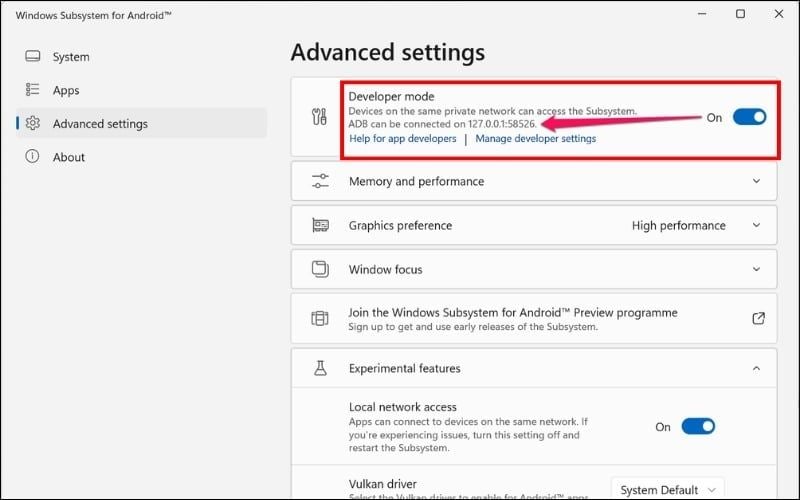Disable the Local network access toggle
This screenshot has width=800, height=500.
coord(698,426)
